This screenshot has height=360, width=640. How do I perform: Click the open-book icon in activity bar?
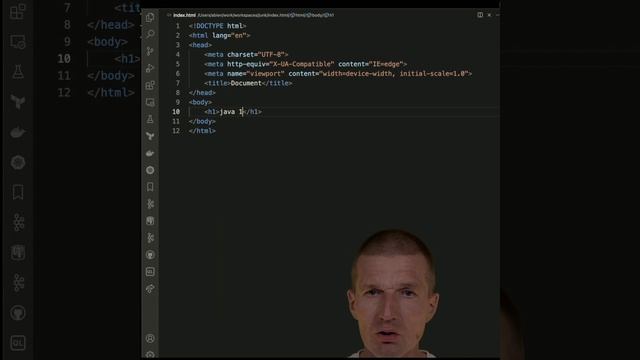(150, 221)
